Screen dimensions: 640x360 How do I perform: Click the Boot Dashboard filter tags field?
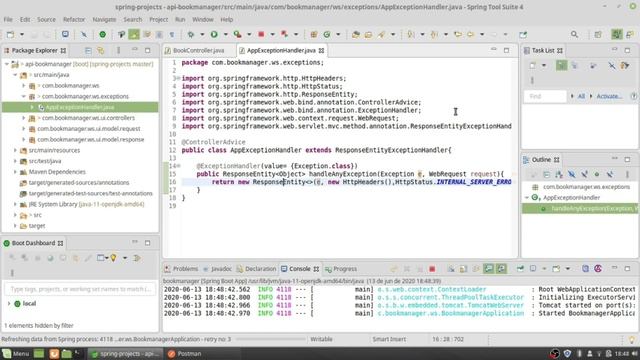click(80, 289)
